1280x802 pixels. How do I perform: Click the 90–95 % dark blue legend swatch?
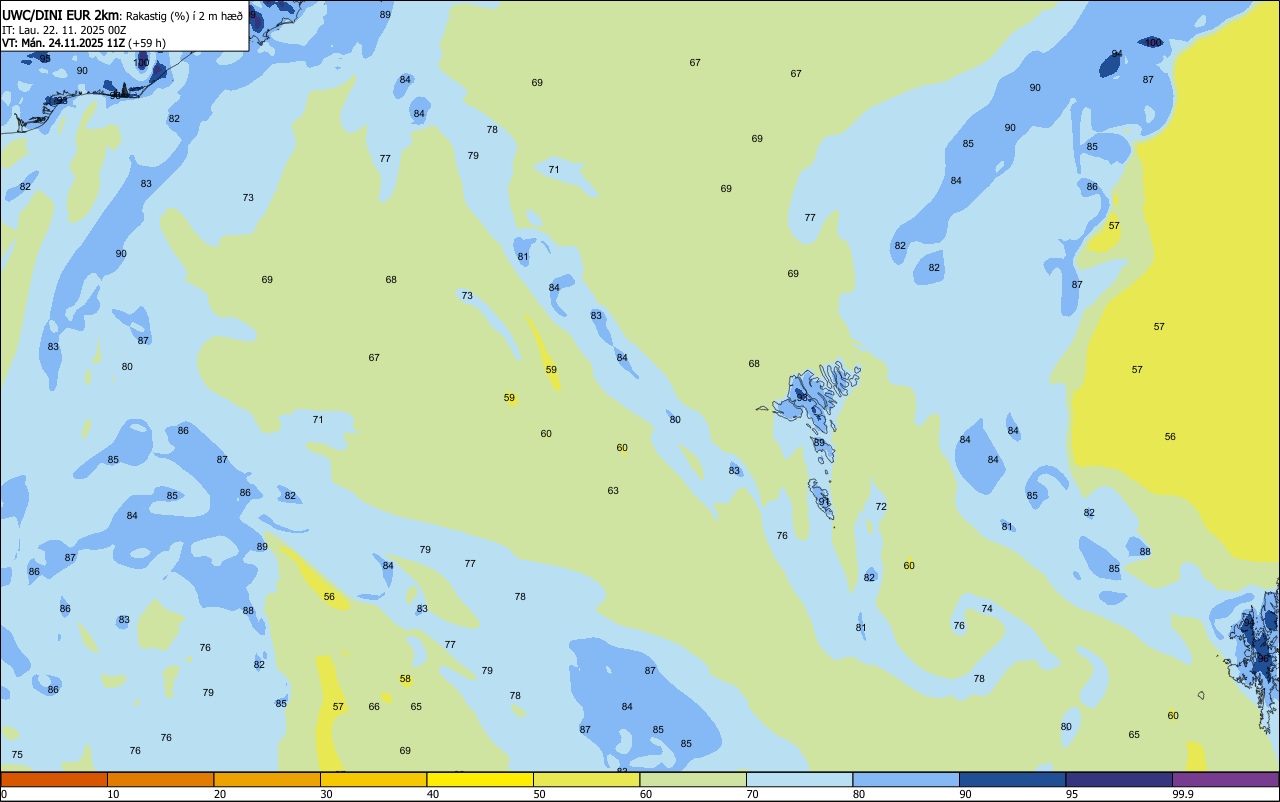(x=1012, y=779)
